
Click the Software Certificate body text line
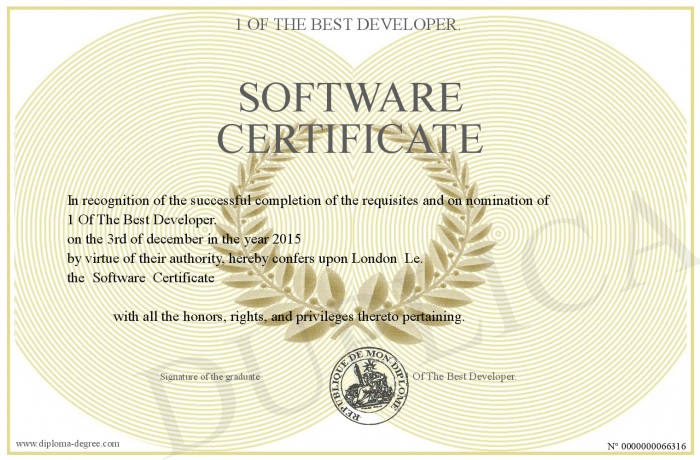[141, 277]
